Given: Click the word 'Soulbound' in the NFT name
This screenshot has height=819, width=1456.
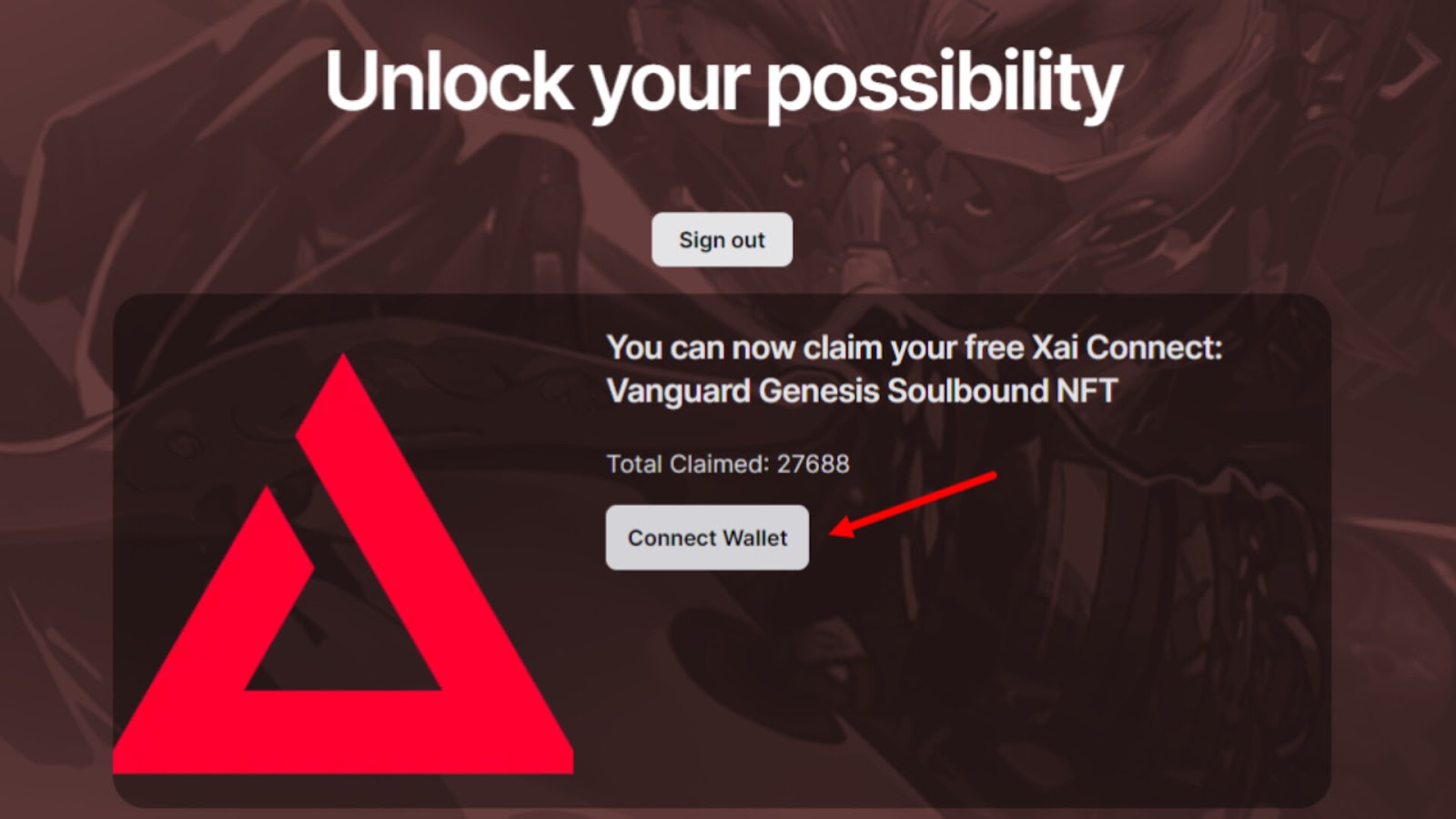Looking at the screenshot, I should pos(967,391).
